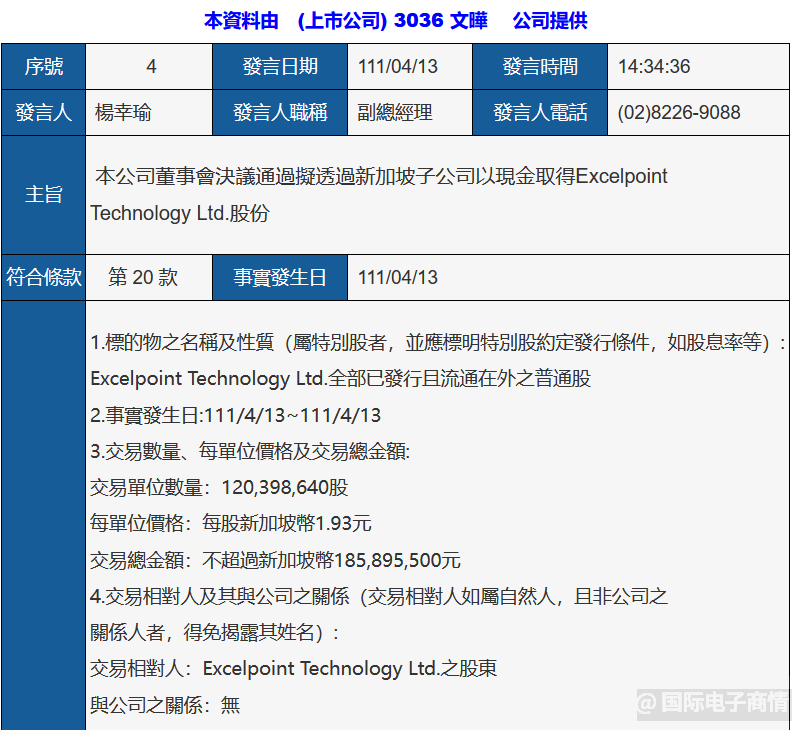Select the 事實發生日 header cell
This screenshot has width=792, height=730.
click(280, 277)
